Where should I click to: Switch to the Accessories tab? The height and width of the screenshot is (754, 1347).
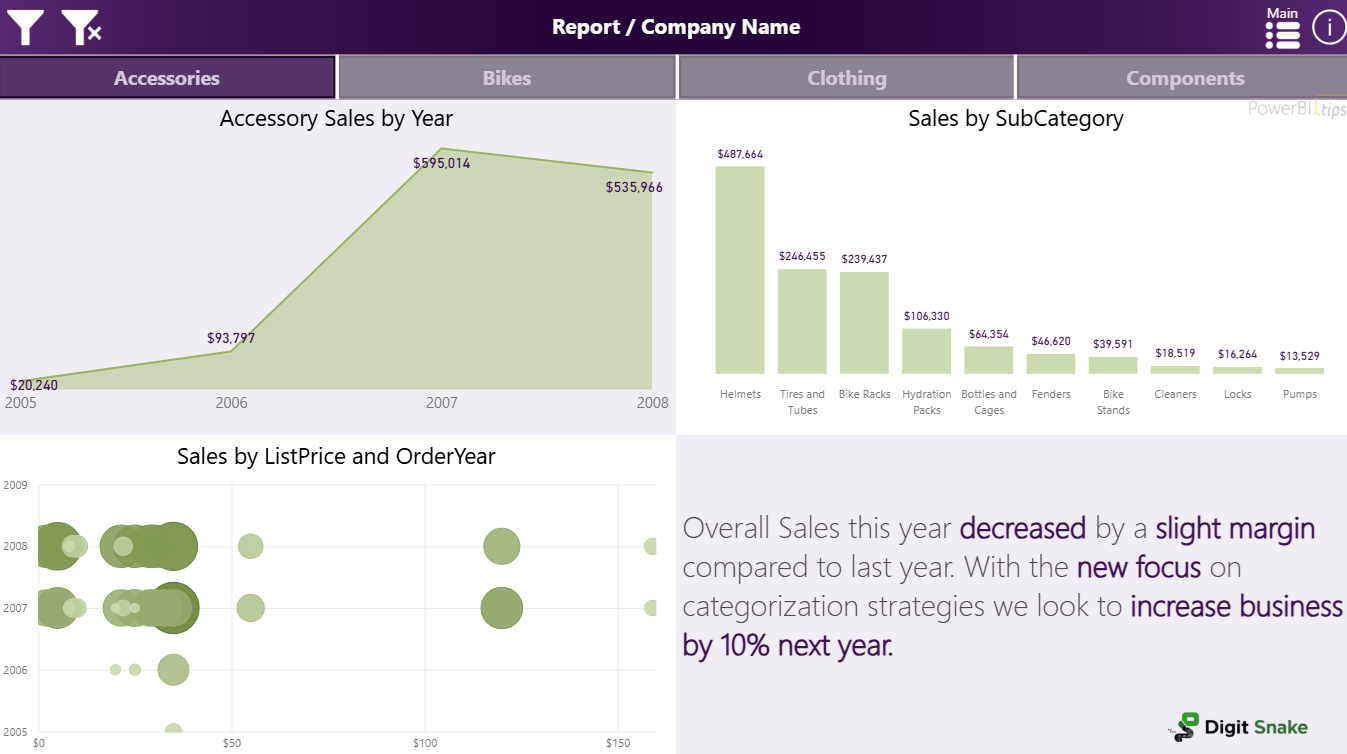tap(167, 78)
